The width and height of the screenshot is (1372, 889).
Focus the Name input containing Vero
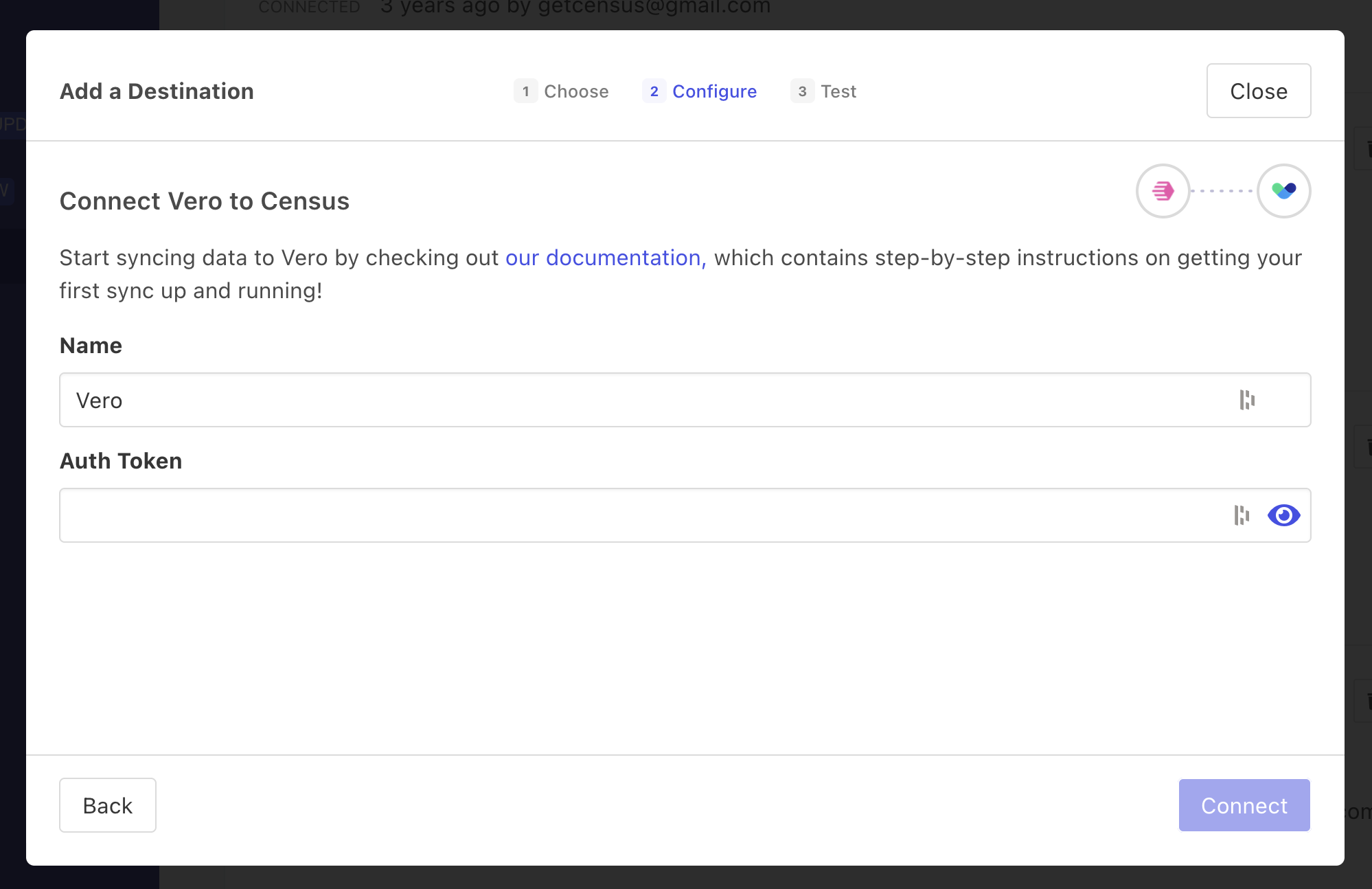(x=618, y=400)
